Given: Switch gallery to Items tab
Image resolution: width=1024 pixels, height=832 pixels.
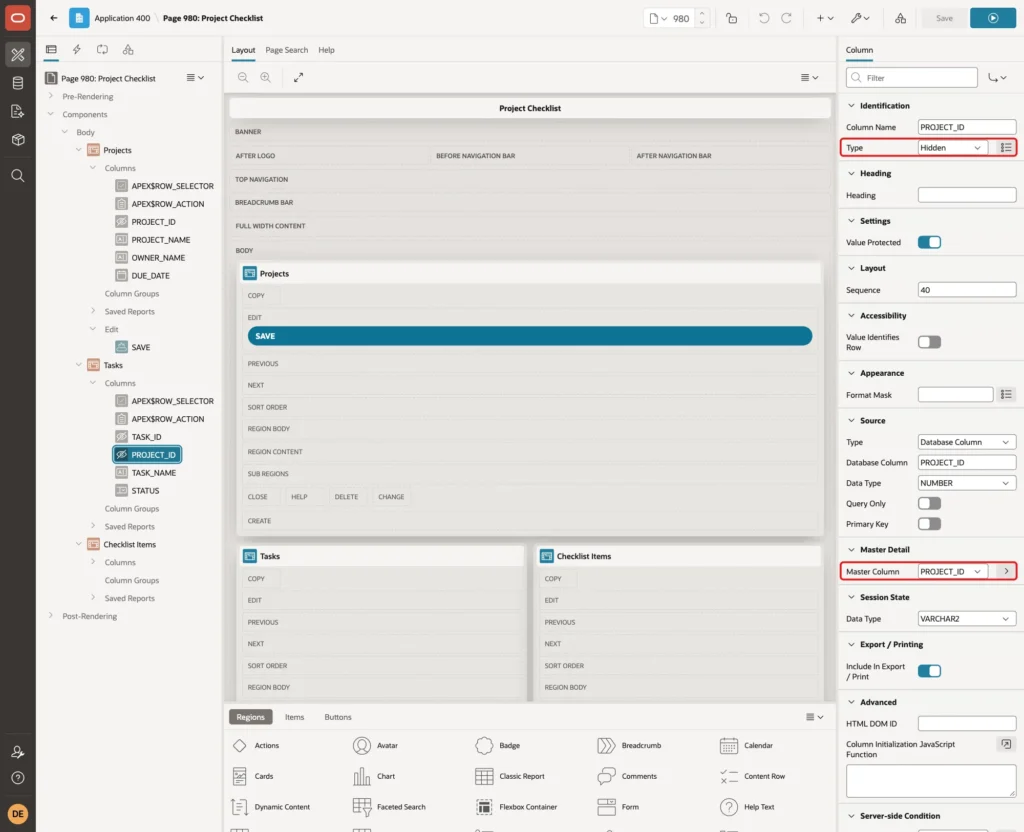Looking at the screenshot, I should (x=294, y=717).
